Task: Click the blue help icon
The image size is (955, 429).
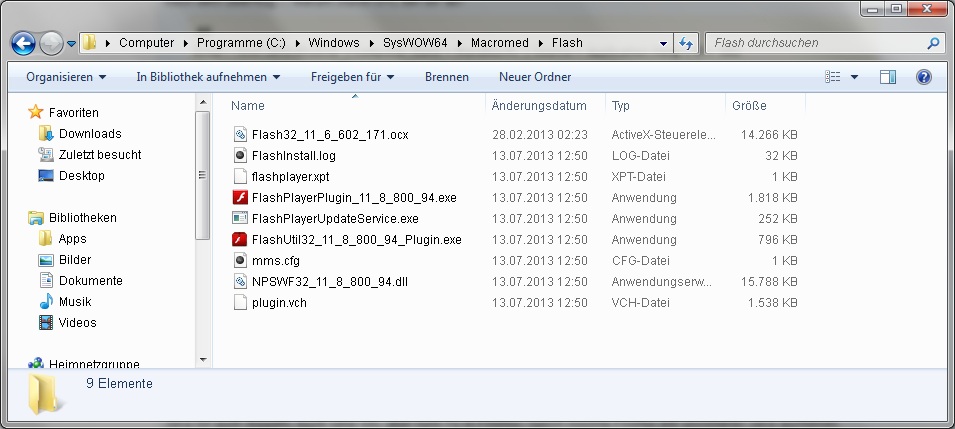Action: (x=923, y=77)
